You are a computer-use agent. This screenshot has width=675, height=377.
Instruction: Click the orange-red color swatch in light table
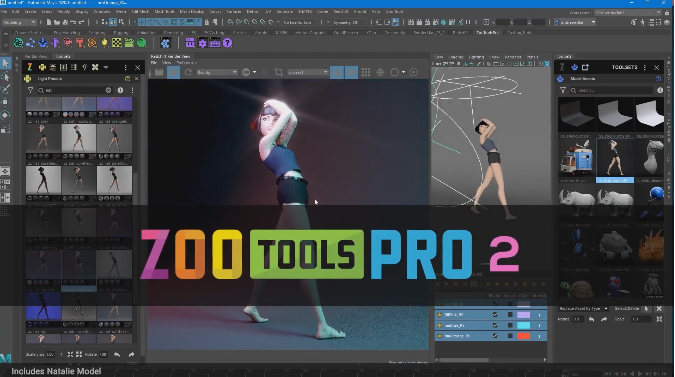[x=523, y=336]
